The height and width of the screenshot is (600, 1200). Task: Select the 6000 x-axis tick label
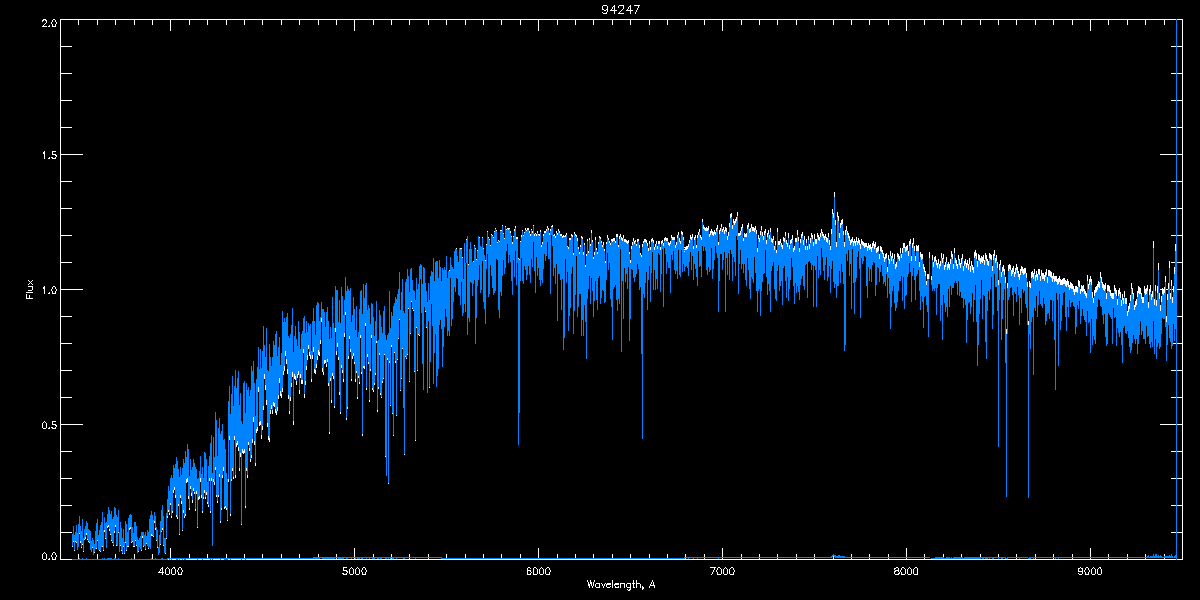pyautogui.click(x=538, y=572)
